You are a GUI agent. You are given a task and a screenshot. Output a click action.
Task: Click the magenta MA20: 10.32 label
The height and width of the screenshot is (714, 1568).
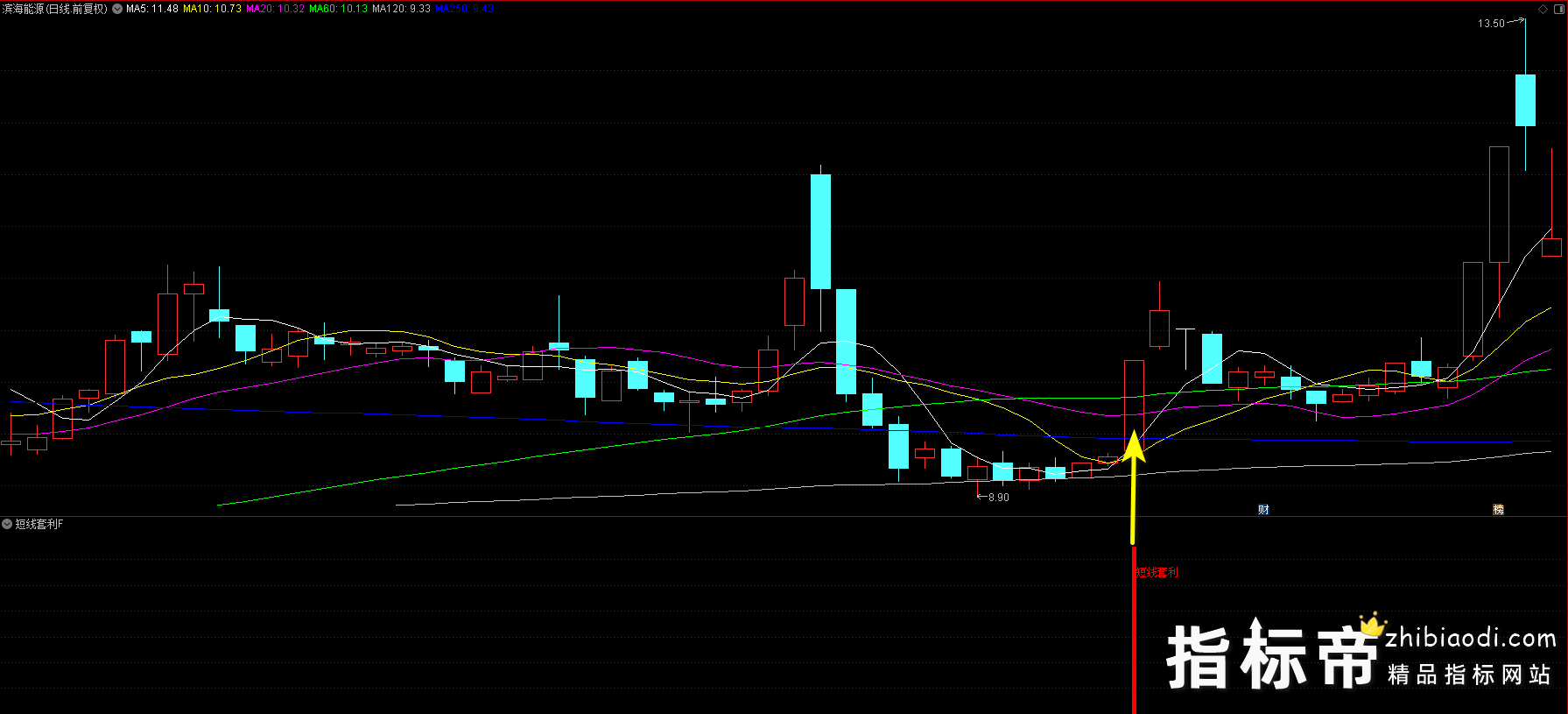(x=276, y=9)
